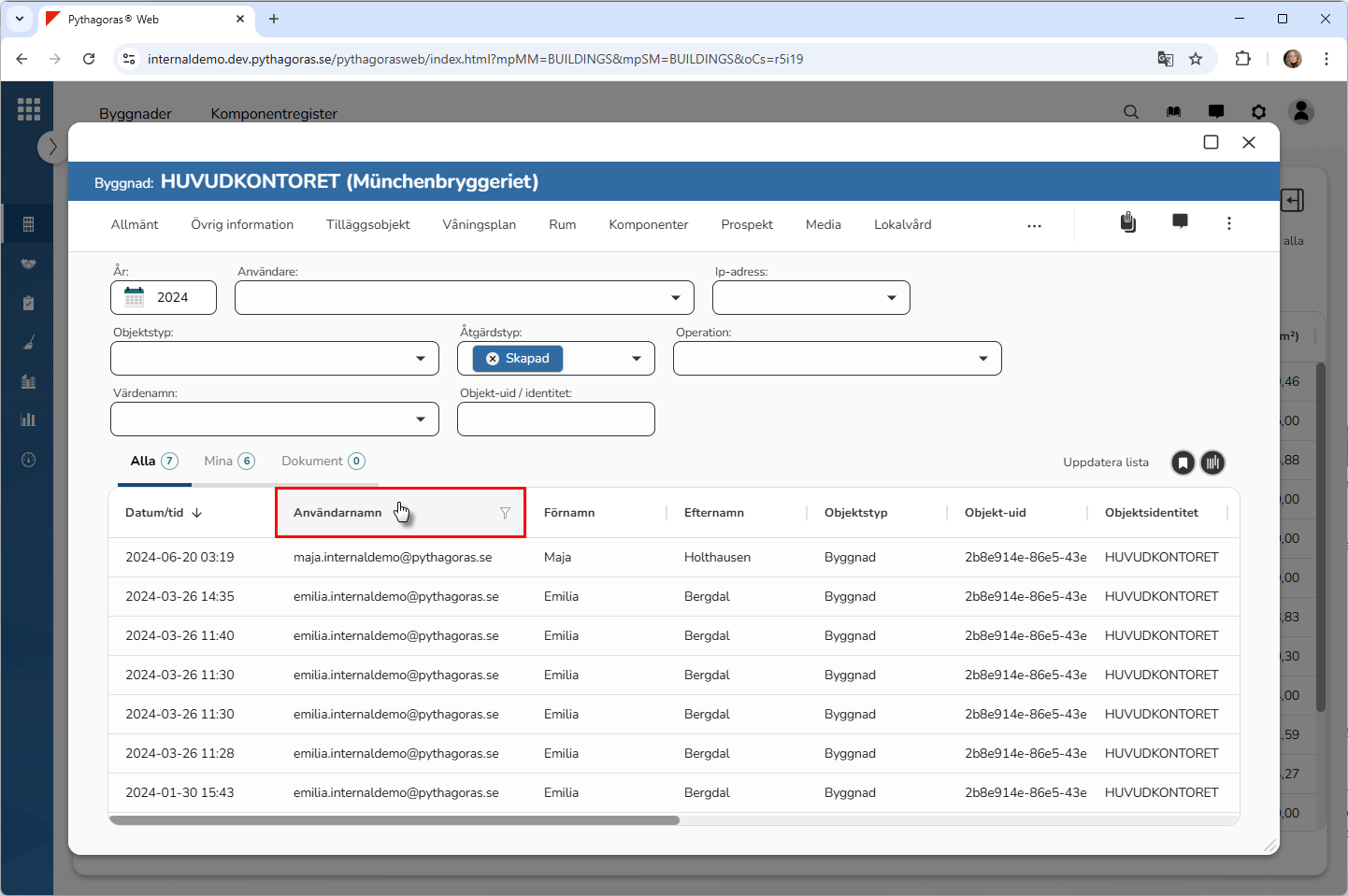This screenshot has width=1348, height=896.
Task: Click the Objekt-uid / identitet input field
Action: pyautogui.click(x=555, y=420)
